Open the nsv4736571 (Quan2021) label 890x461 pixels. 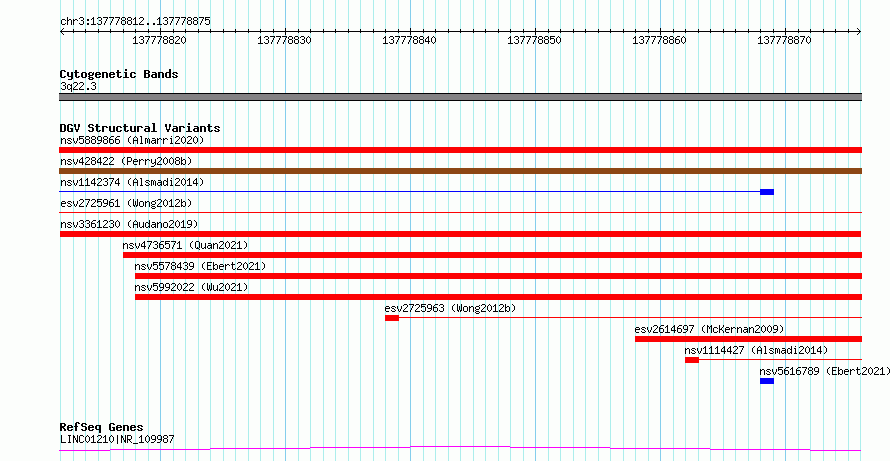pyautogui.click(x=186, y=245)
